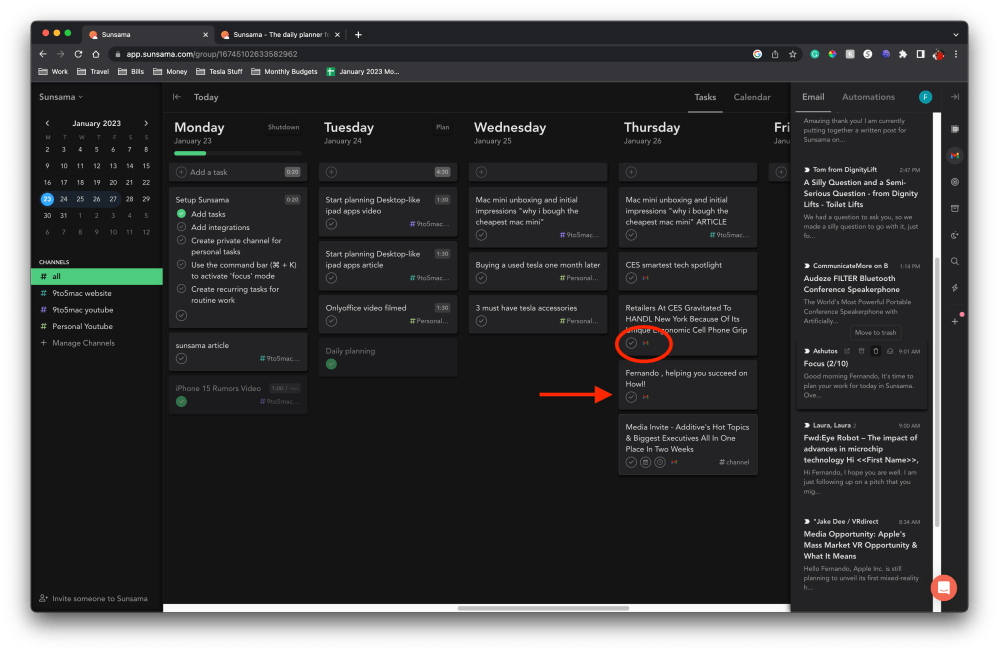The image size is (999, 653).
Task: Mark 'sunsama article' task complete
Action: tap(181, 358)
